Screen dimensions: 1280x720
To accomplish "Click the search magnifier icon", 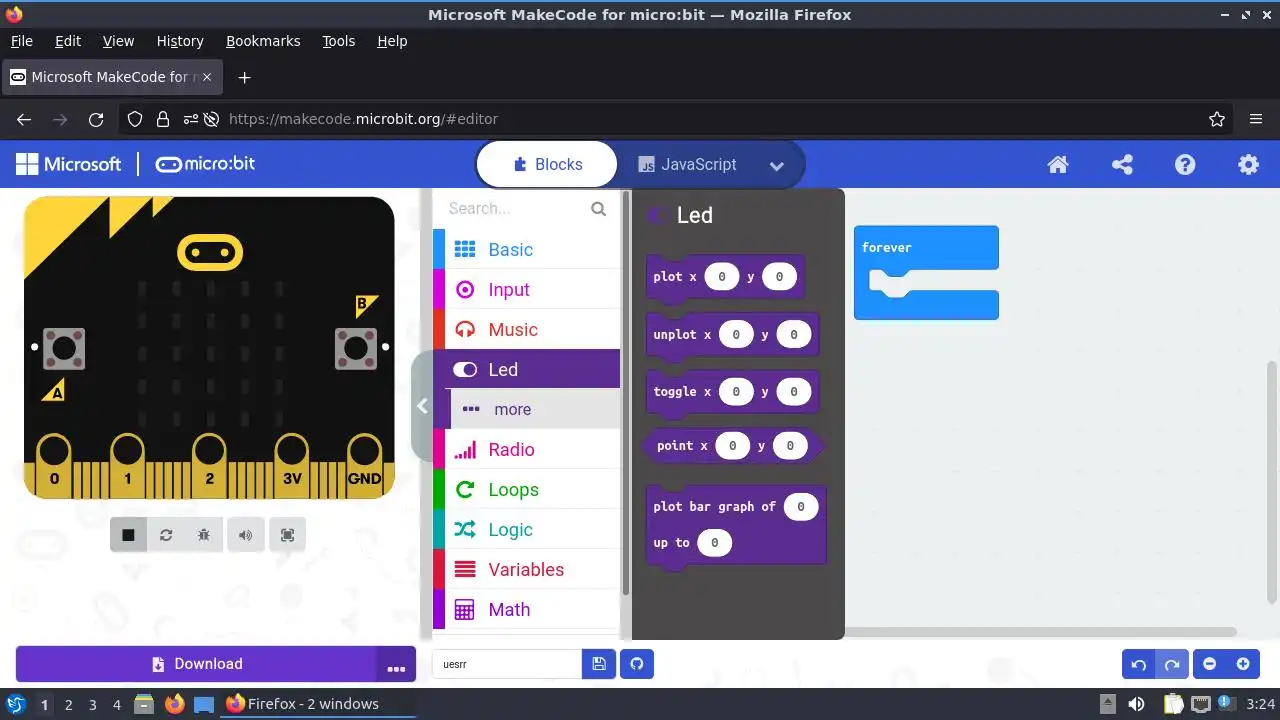I will [x=598, y=208].
